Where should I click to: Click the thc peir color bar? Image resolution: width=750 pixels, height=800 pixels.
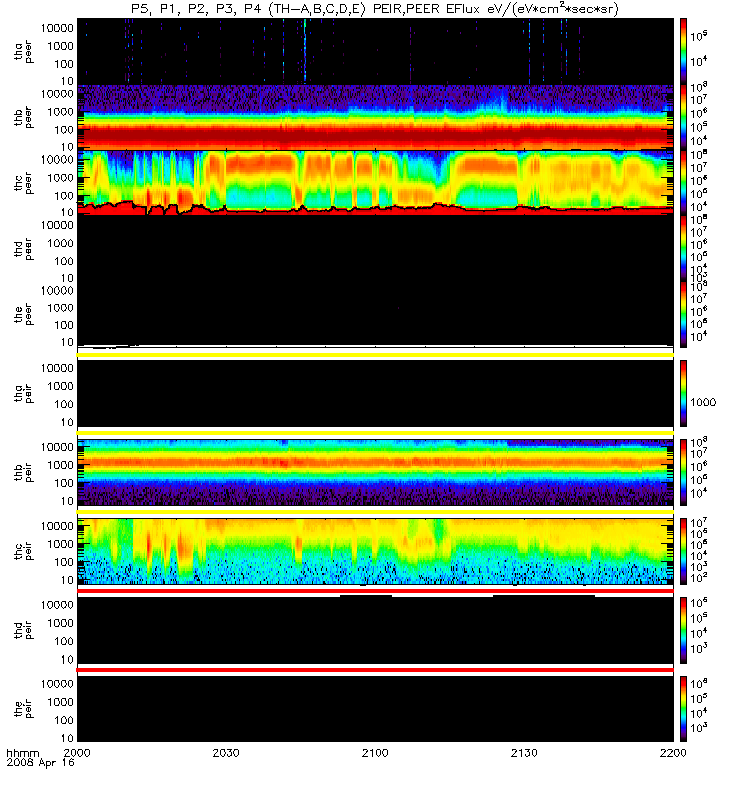pyautogui.click(x=683, y=551)
